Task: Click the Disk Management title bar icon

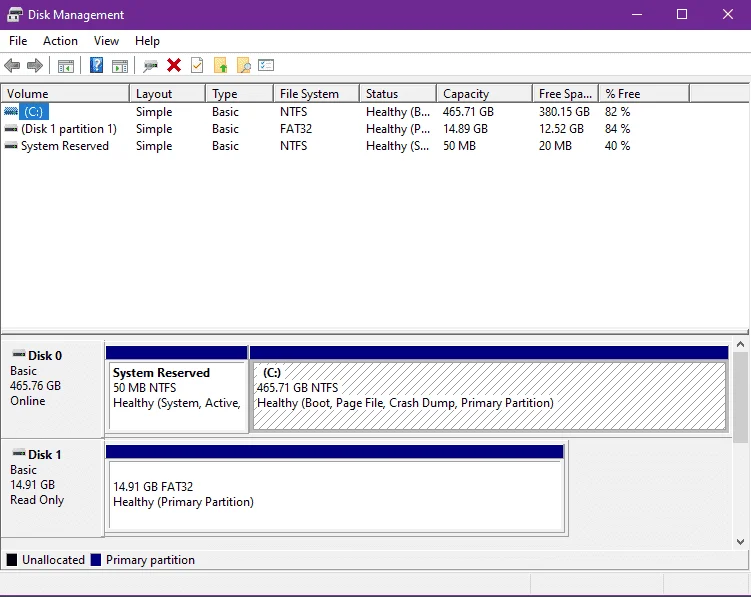Action: (x=14, y=15)
